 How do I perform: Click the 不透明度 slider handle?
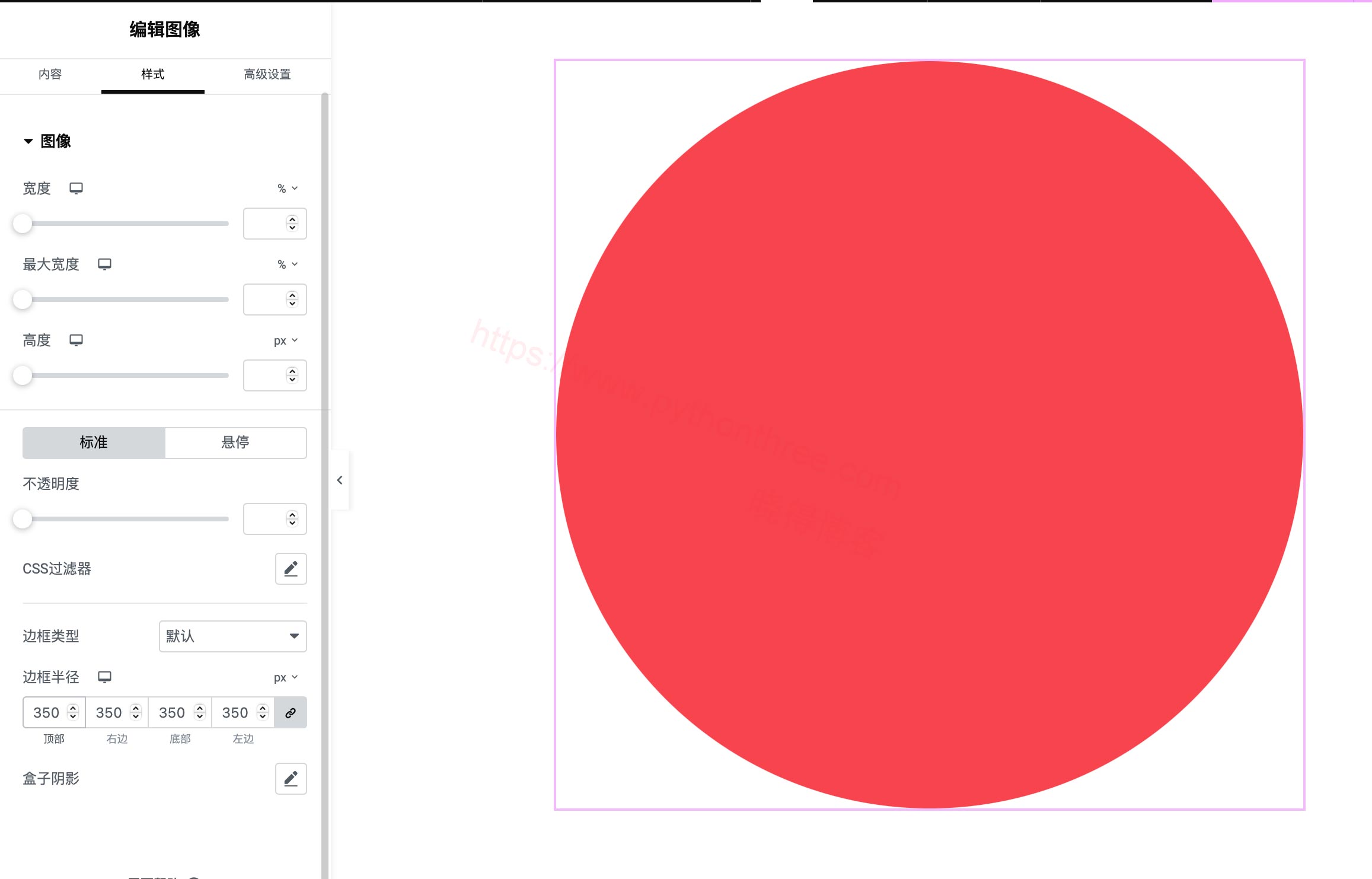point(23,519)
